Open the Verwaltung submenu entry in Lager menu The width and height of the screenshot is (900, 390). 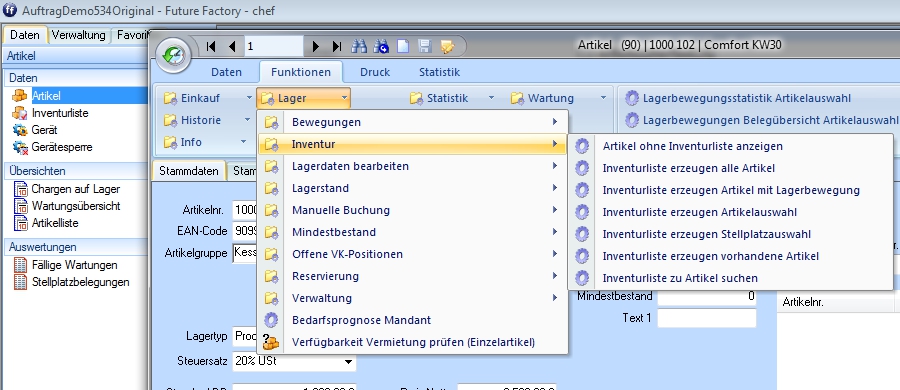[x=413, y=298]
